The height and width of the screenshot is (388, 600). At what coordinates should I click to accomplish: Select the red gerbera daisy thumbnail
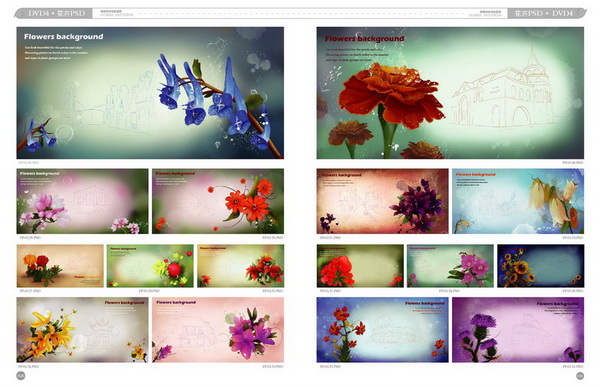coord(218,201)
